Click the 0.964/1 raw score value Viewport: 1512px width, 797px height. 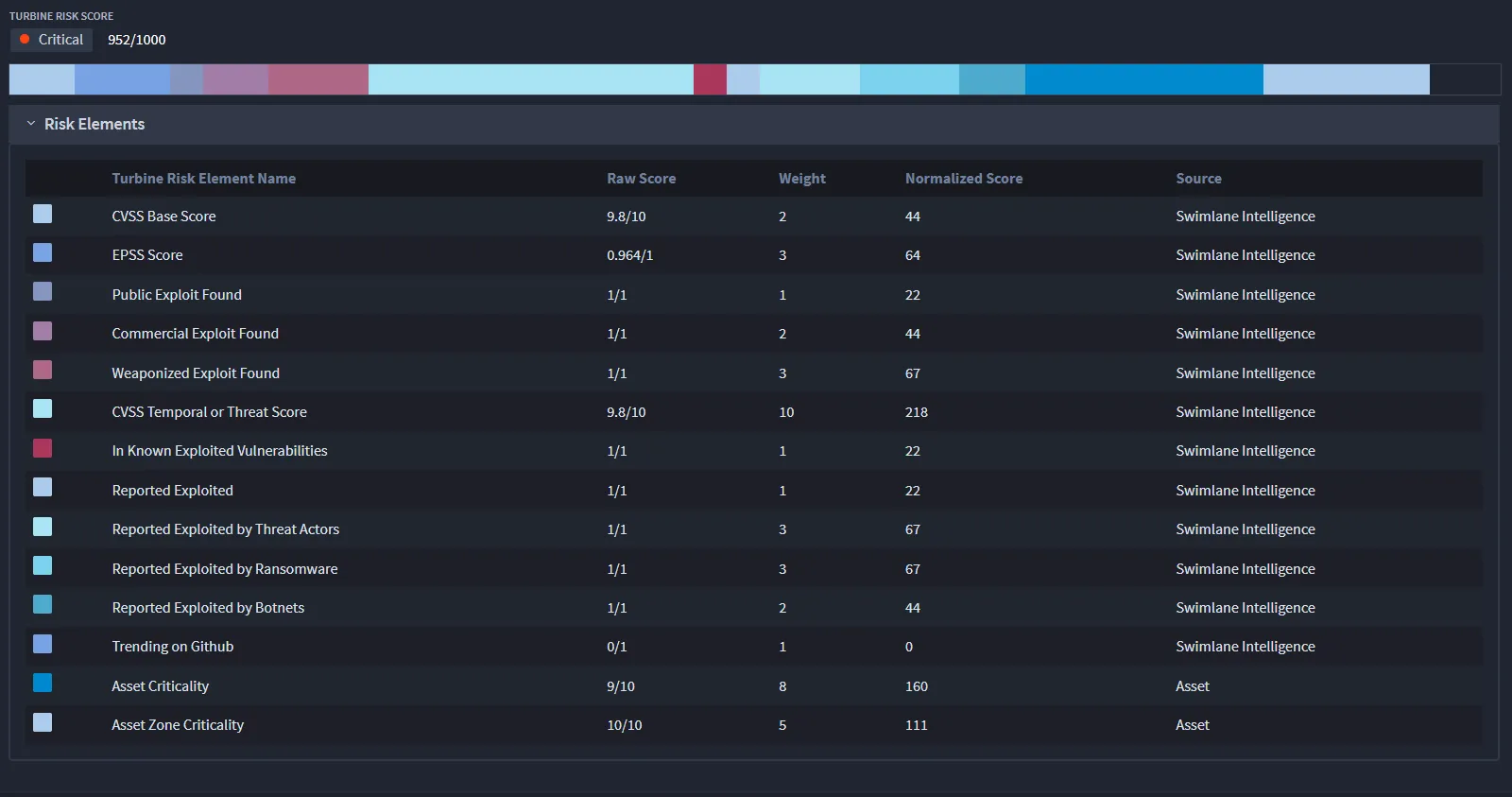point(630,255)
